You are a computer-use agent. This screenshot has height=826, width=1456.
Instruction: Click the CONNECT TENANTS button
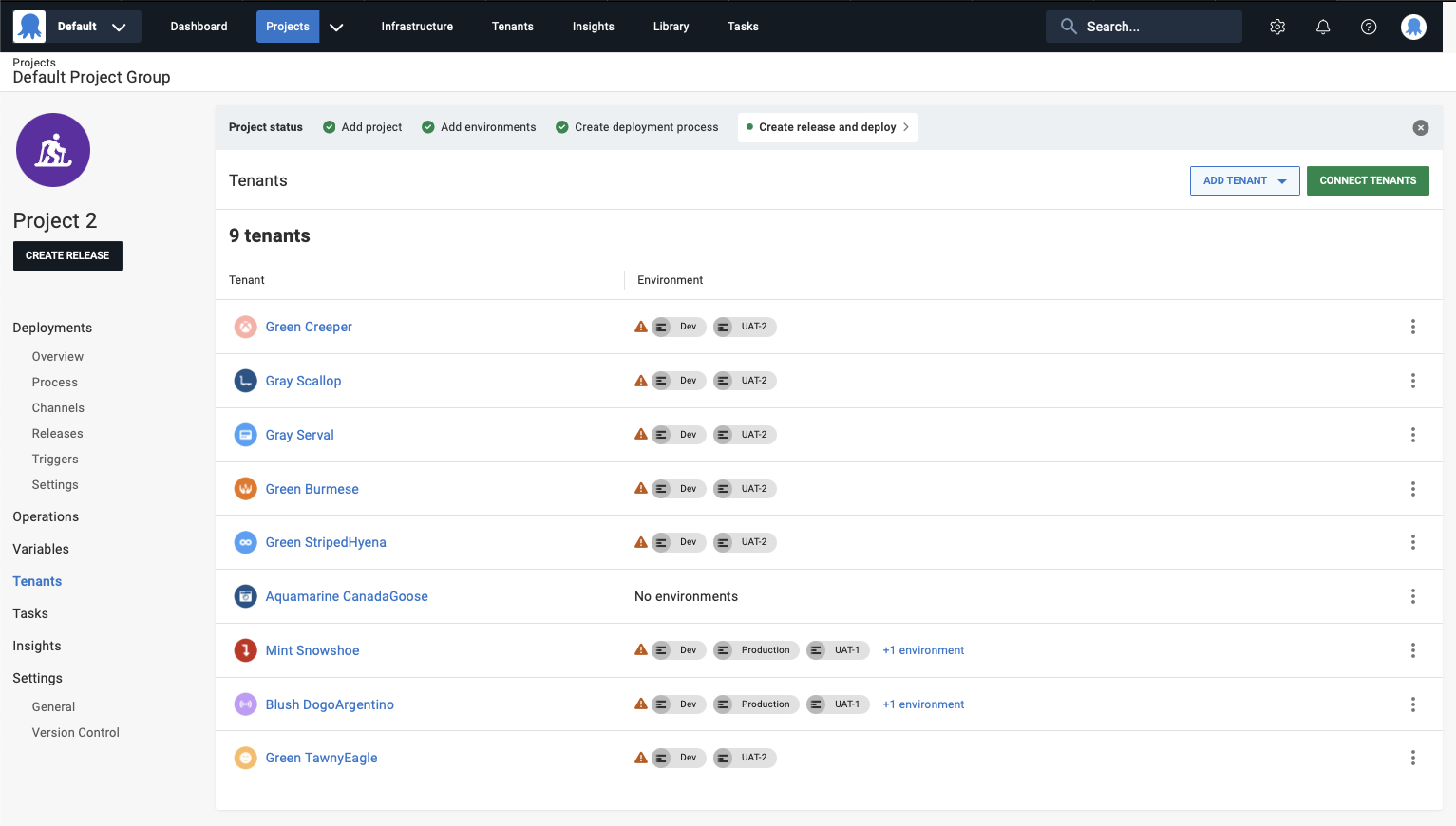click(x=1368, y=180)
